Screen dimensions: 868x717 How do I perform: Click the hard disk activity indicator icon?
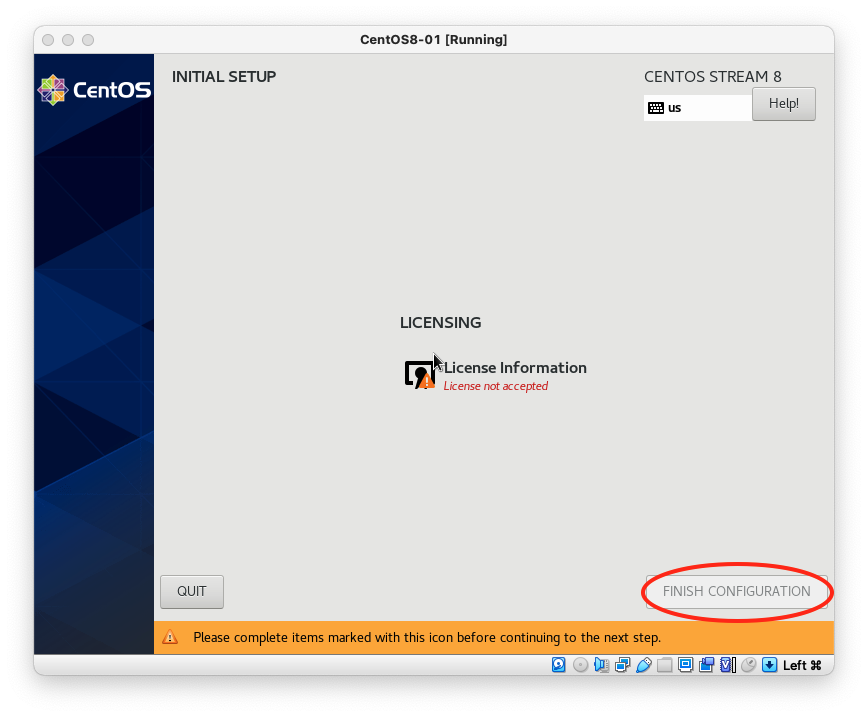pyautogui.click(x=559, y=664)
